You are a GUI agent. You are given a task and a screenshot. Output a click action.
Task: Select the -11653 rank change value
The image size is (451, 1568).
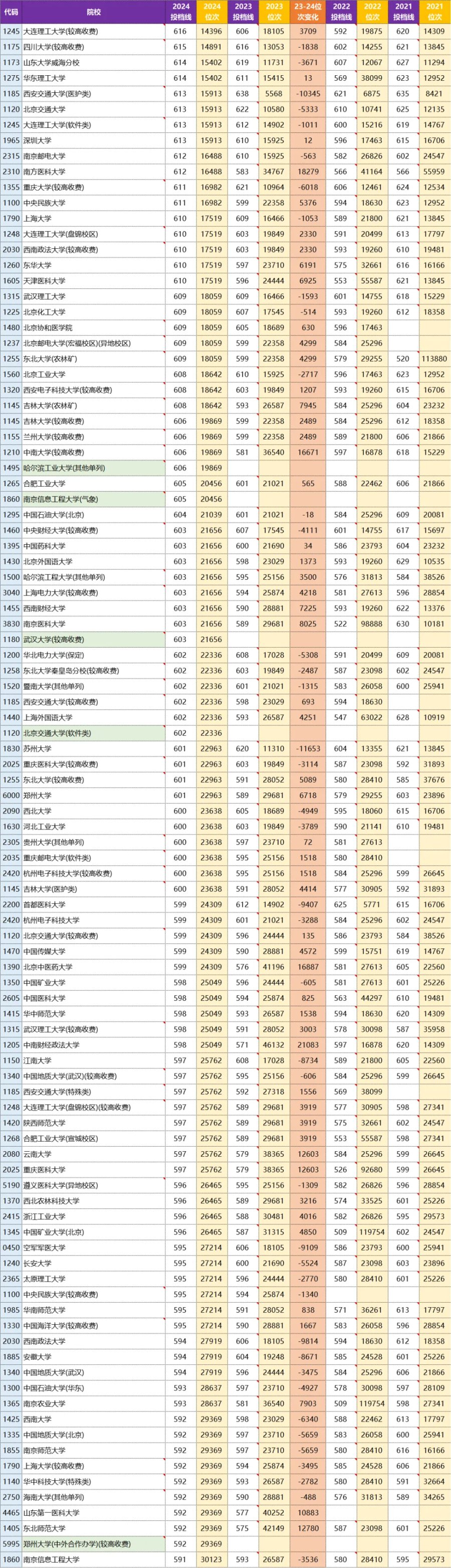pyautogui.click(x=308, y=749)
